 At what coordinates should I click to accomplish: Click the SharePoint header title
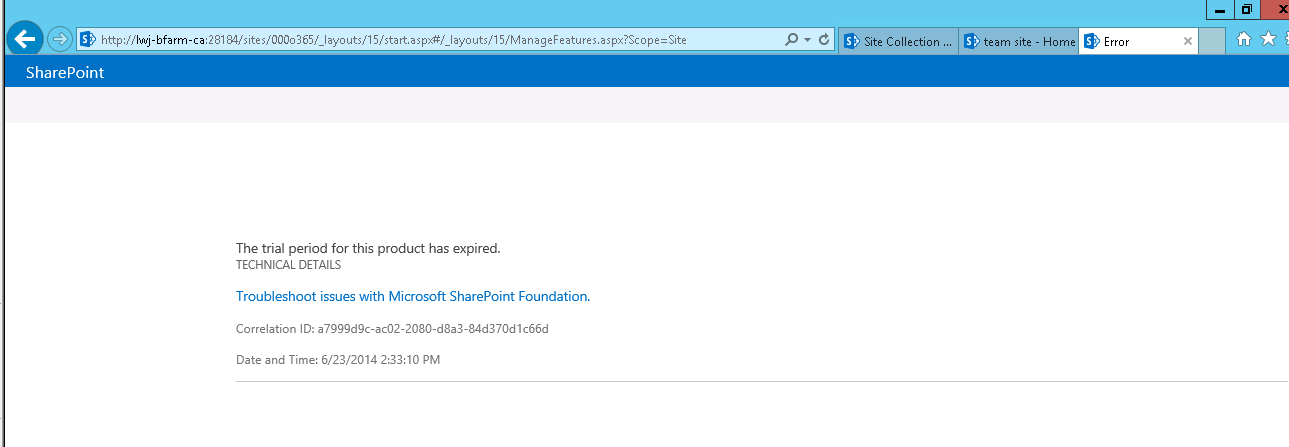pos(65,72)
